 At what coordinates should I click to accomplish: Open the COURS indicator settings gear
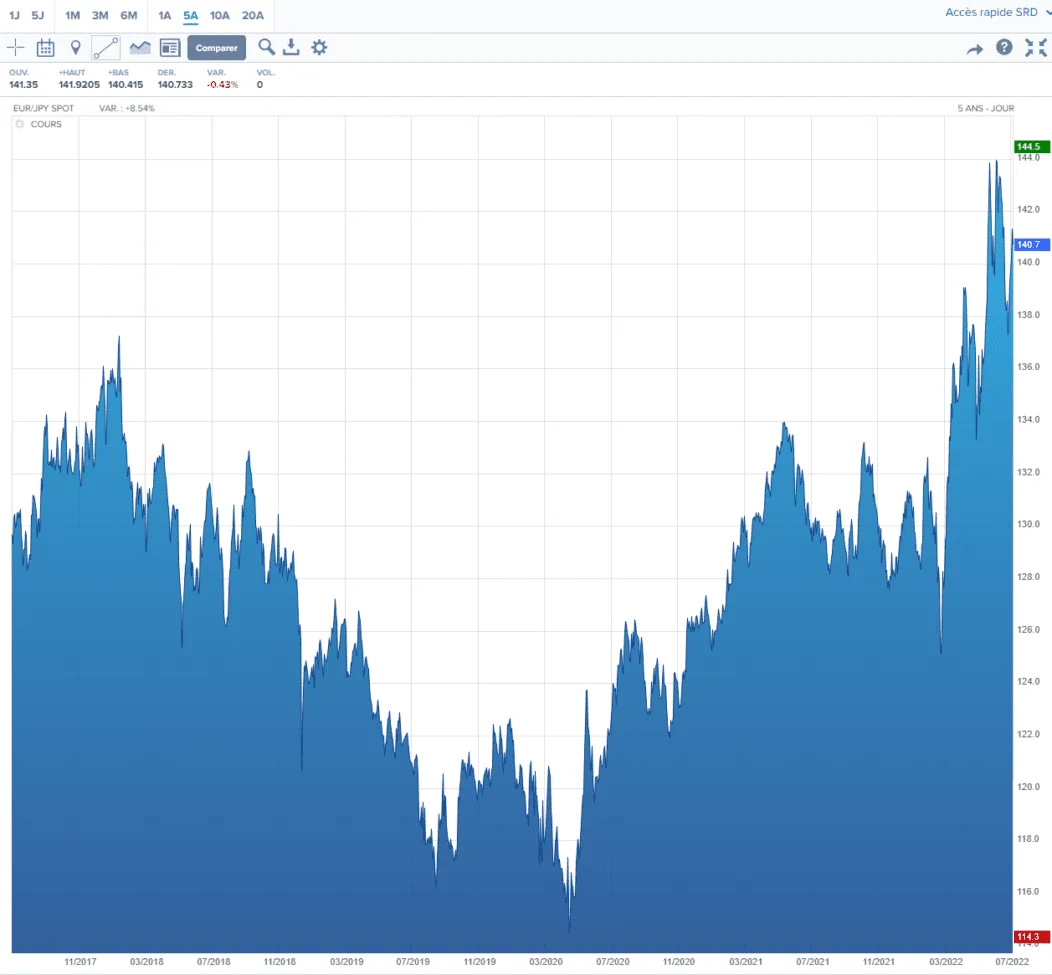(19, 125)
